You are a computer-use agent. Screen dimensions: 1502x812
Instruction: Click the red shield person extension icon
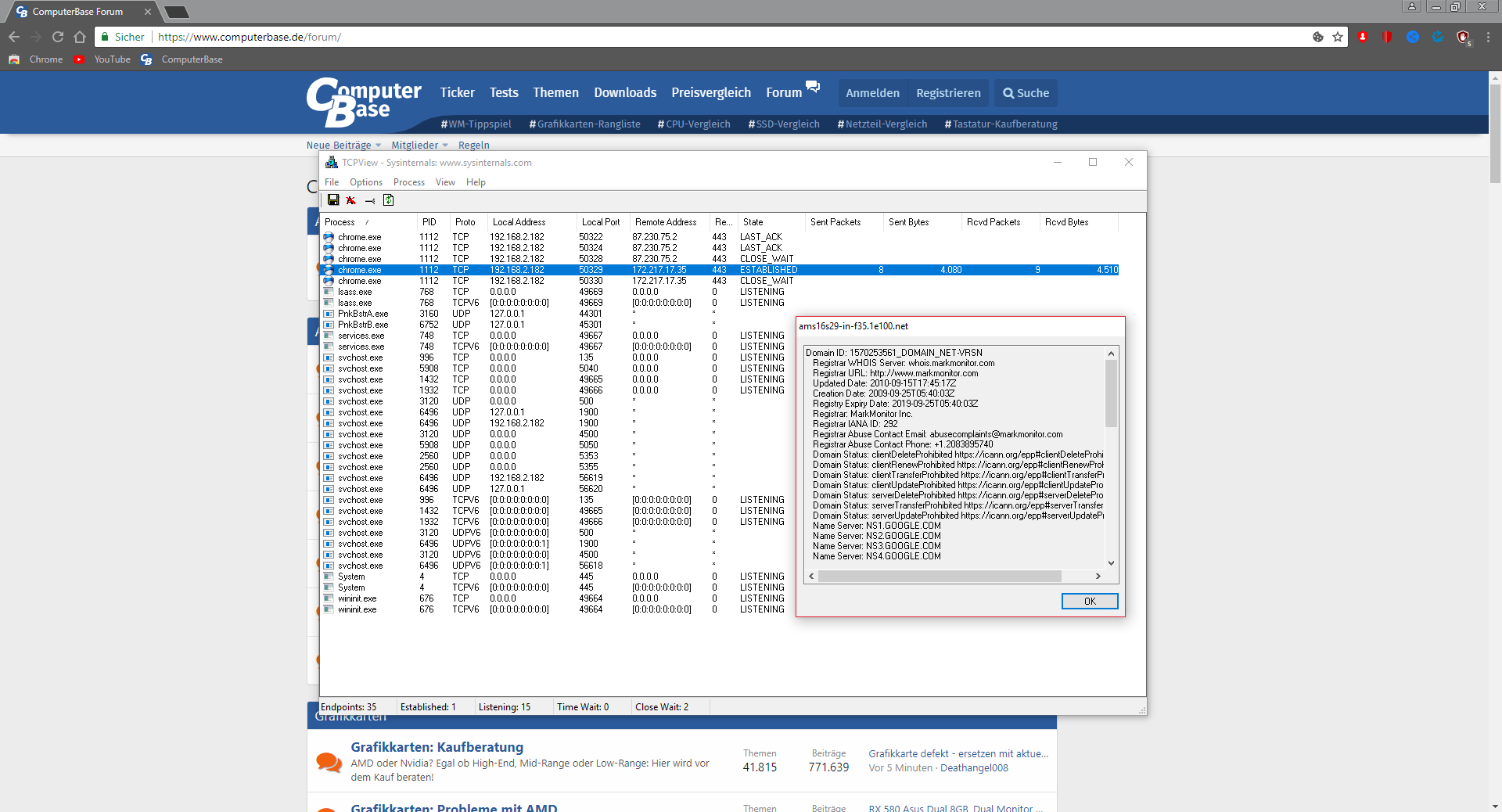point(1363,37)
